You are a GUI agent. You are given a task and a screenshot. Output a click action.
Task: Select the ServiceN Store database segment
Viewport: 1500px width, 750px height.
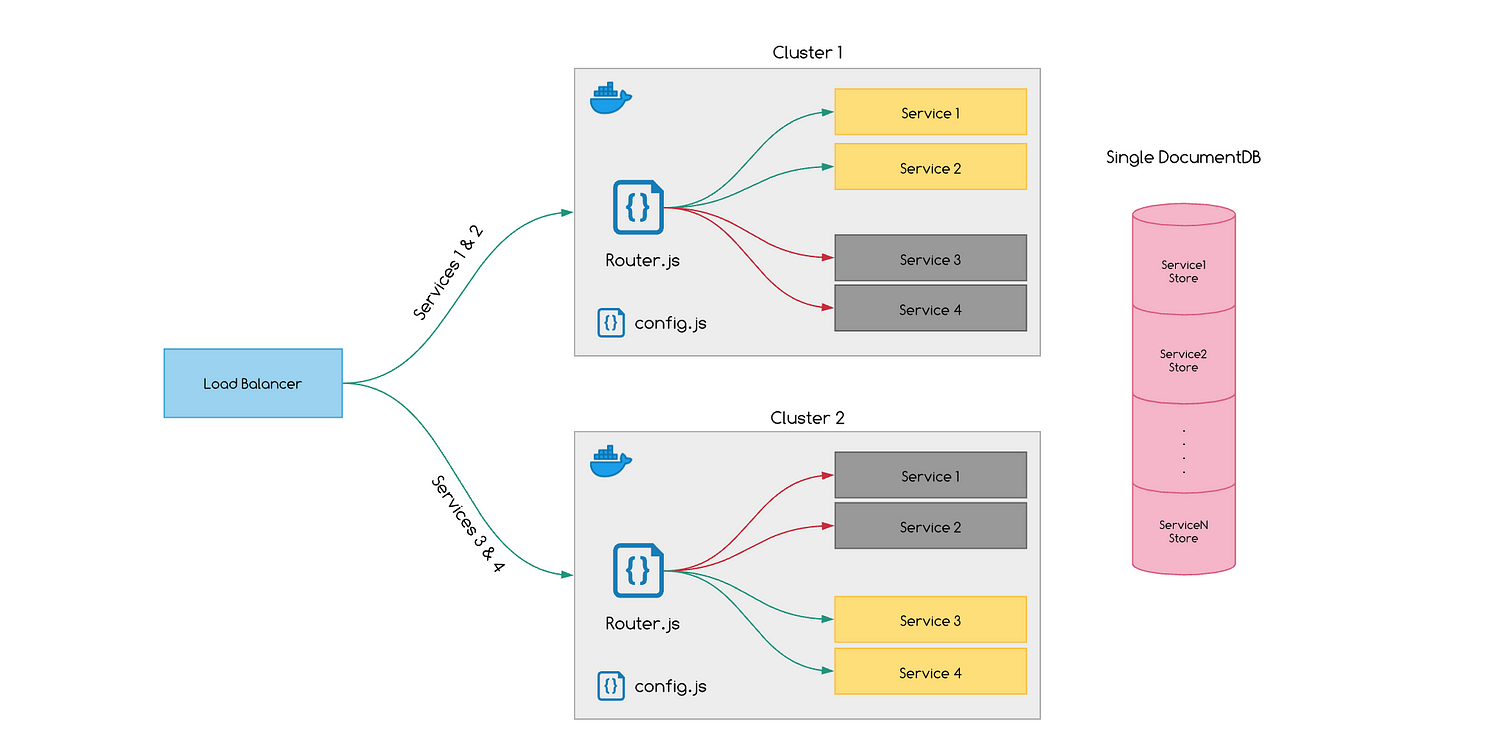pos(1184,530)
